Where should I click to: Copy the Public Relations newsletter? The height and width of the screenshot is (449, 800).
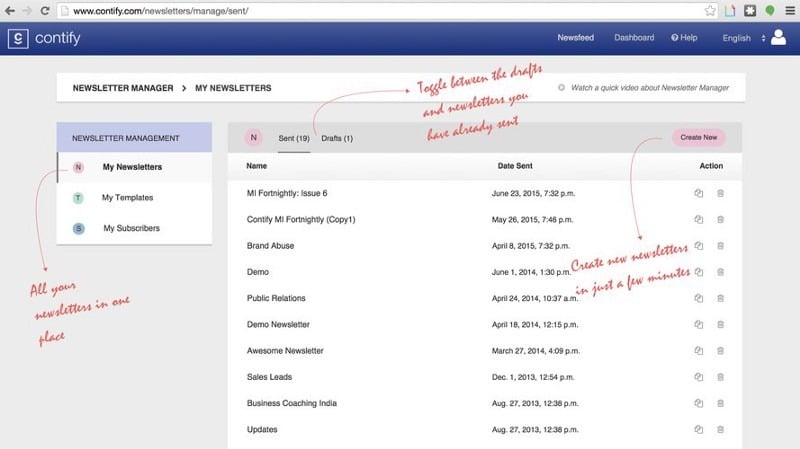click(698, 298)
